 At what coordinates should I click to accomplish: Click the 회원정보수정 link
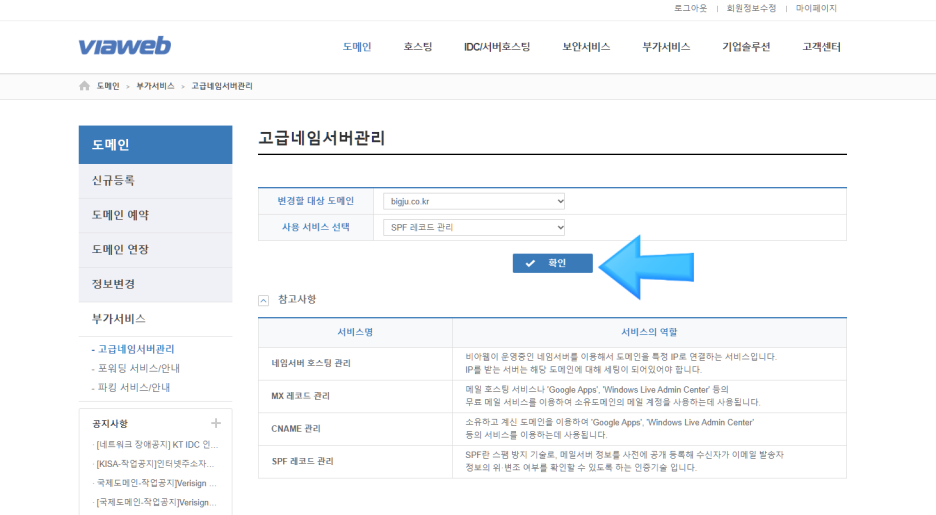pos(752,8)
